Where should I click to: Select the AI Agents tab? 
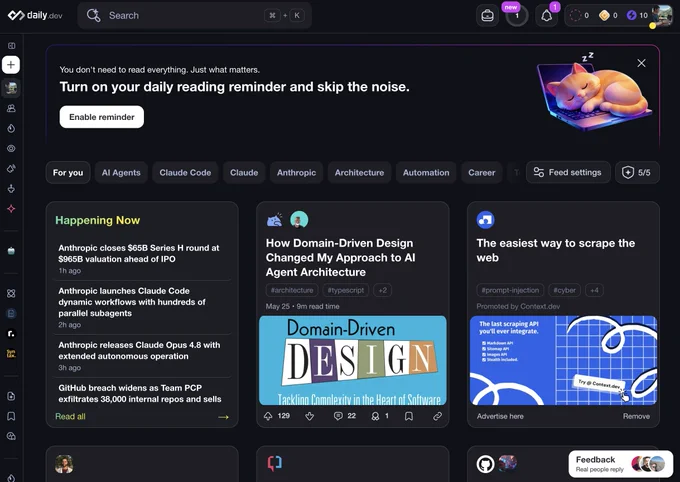pos(121,172)
